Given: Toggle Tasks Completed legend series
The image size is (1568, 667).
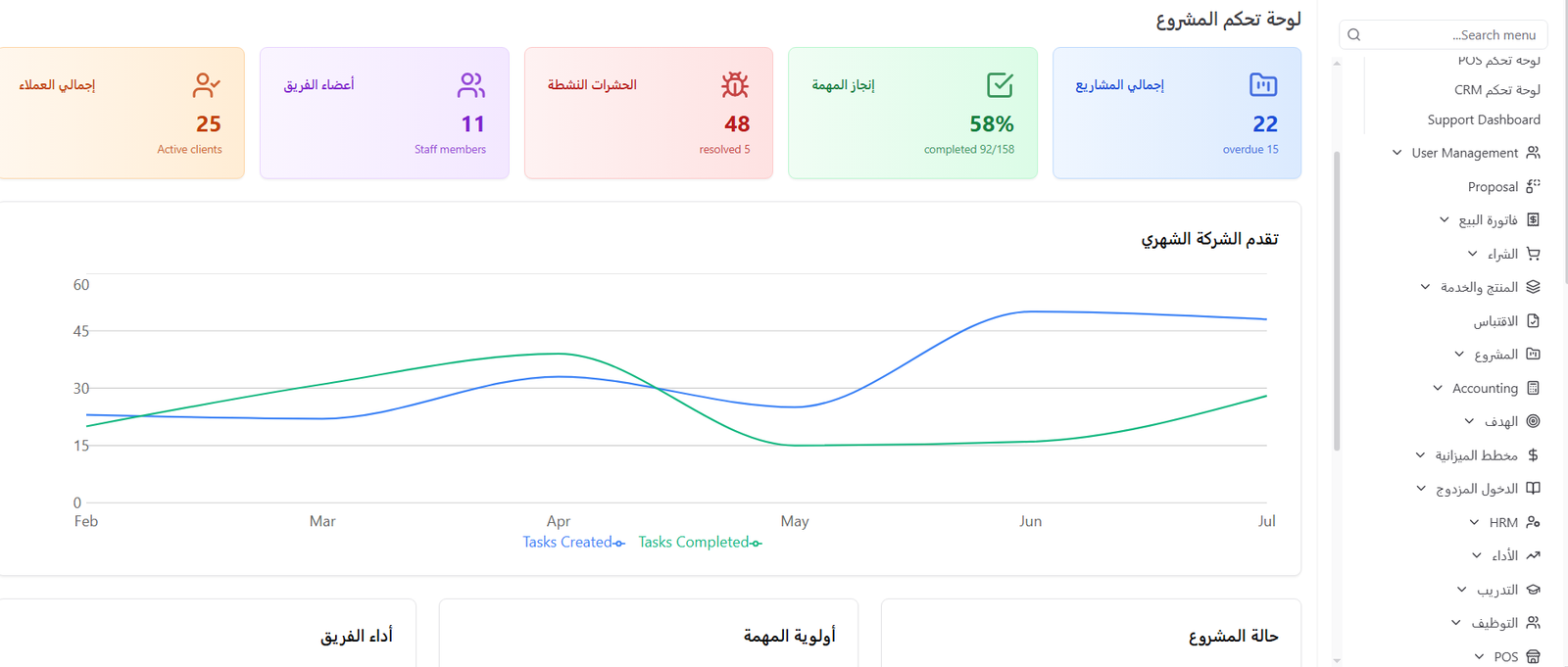Looking at the screenshot, I should 700,542.
